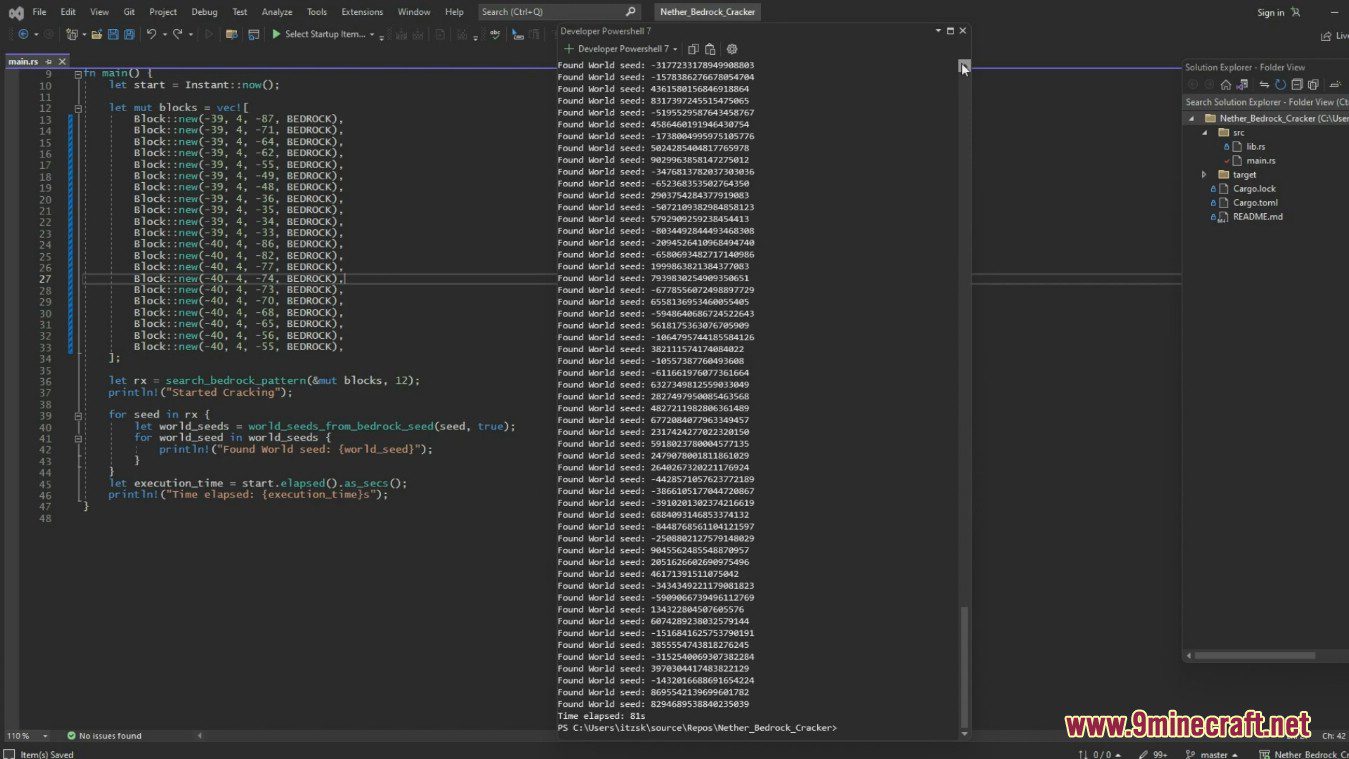Image resolution: width=1349 pixels, height=759 pixels.
Task: Select Cargo.lock file
Action: (1254, 188)
